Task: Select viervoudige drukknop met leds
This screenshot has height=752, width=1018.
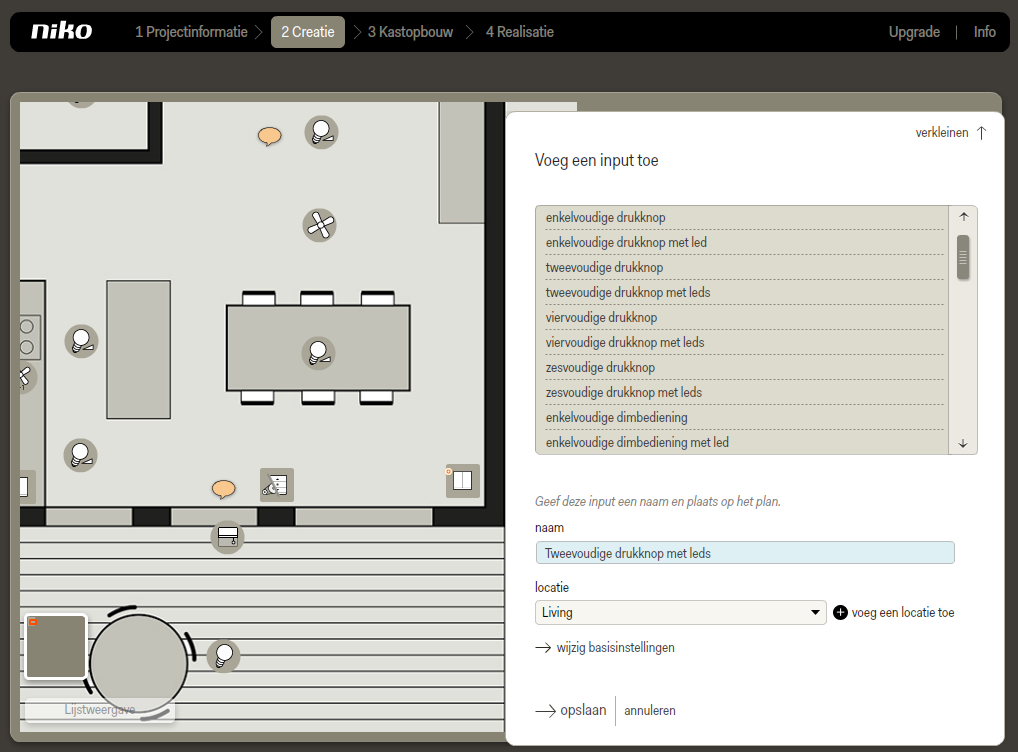Action: (x=745, y=342)
